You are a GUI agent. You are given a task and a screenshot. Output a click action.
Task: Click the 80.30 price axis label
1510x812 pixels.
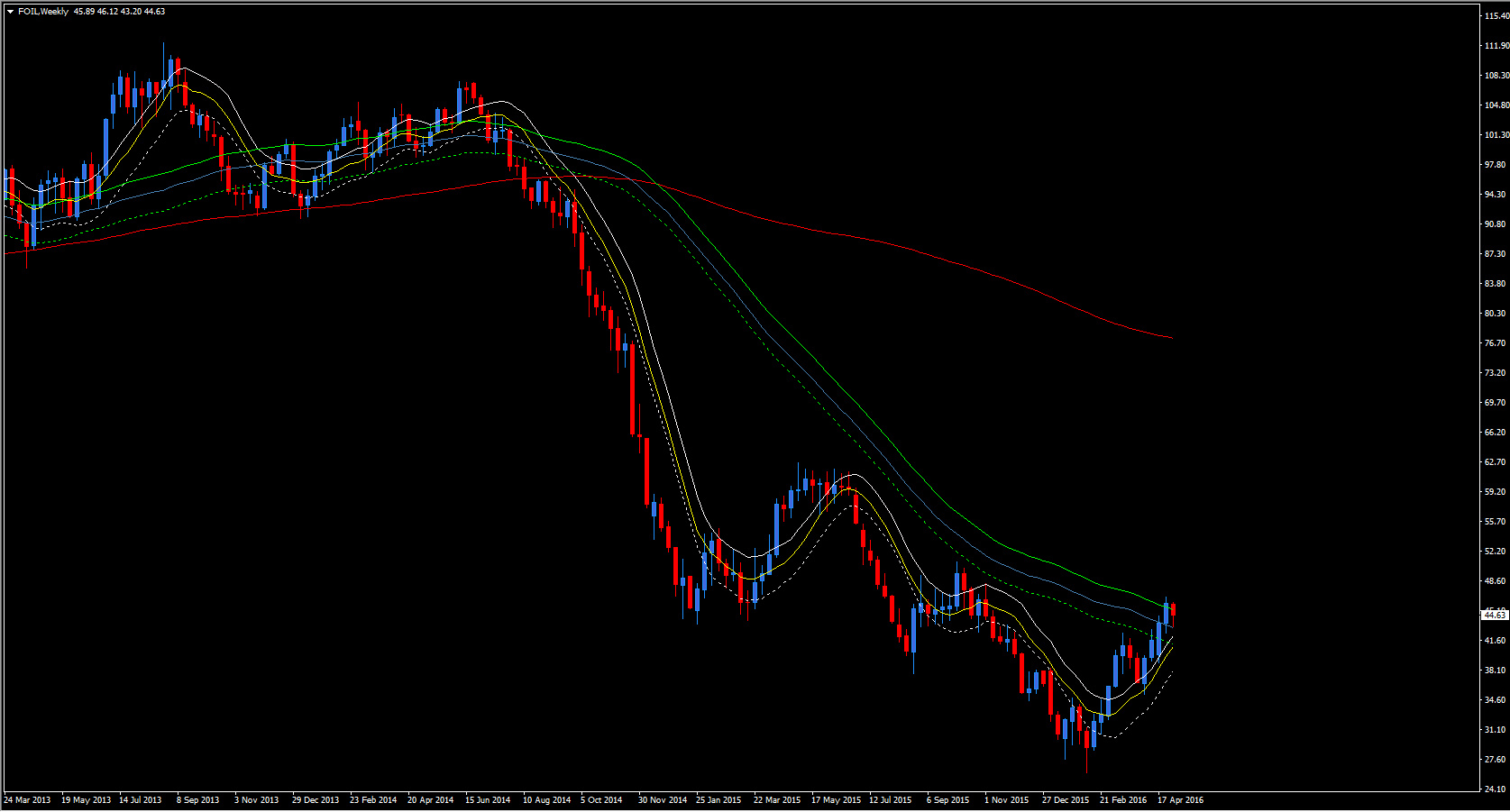tap(1496, 314)
